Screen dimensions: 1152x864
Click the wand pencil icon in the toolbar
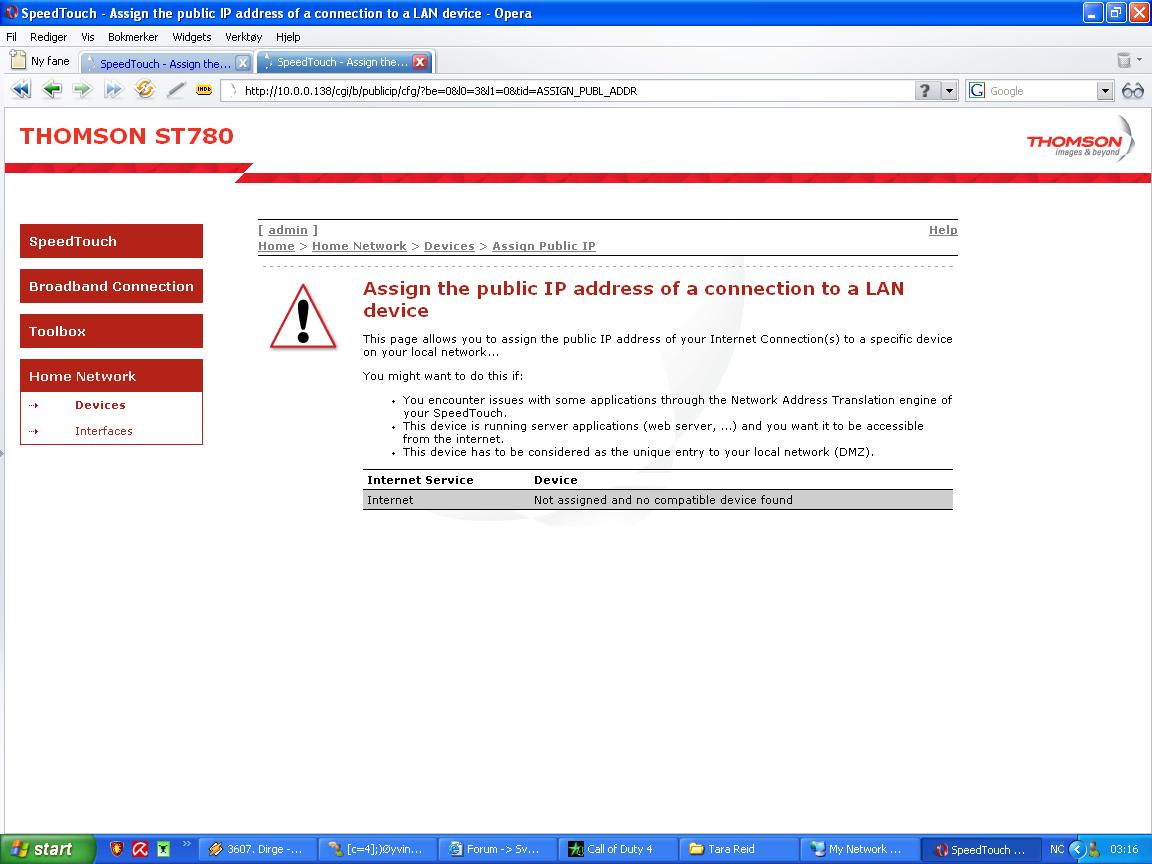pyautogui.click(x=176, y=90)
